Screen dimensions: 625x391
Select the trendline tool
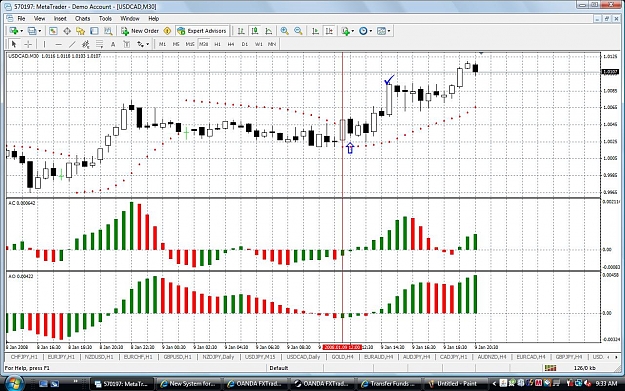click(72, 44)
